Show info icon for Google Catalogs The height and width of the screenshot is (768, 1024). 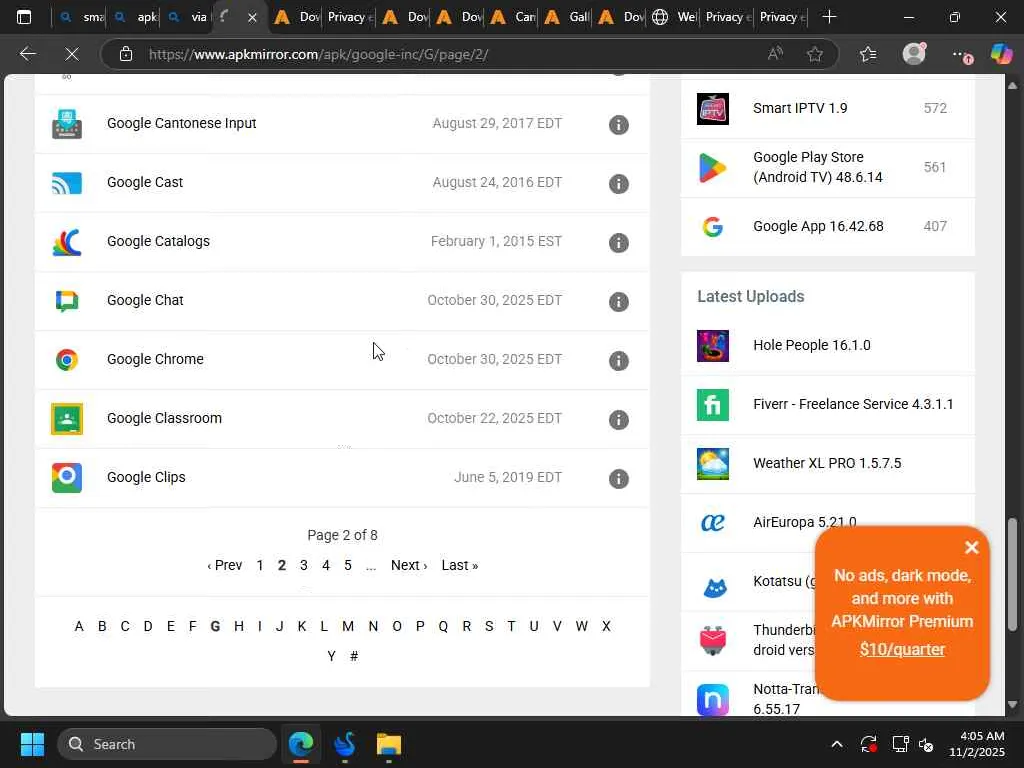click(618, 242)
